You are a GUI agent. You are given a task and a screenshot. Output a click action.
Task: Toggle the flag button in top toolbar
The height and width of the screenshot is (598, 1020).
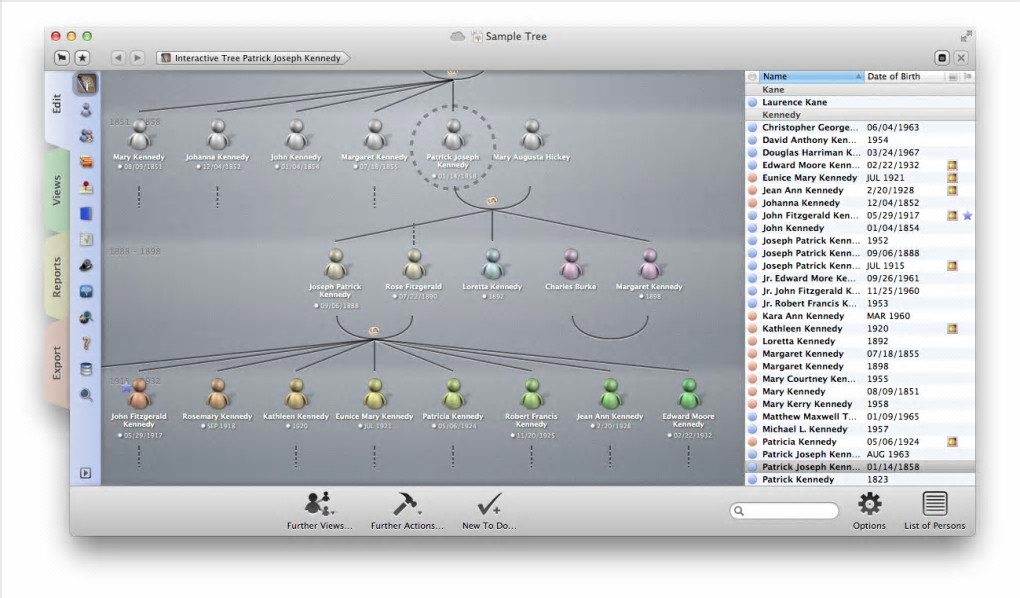point(62,58)
